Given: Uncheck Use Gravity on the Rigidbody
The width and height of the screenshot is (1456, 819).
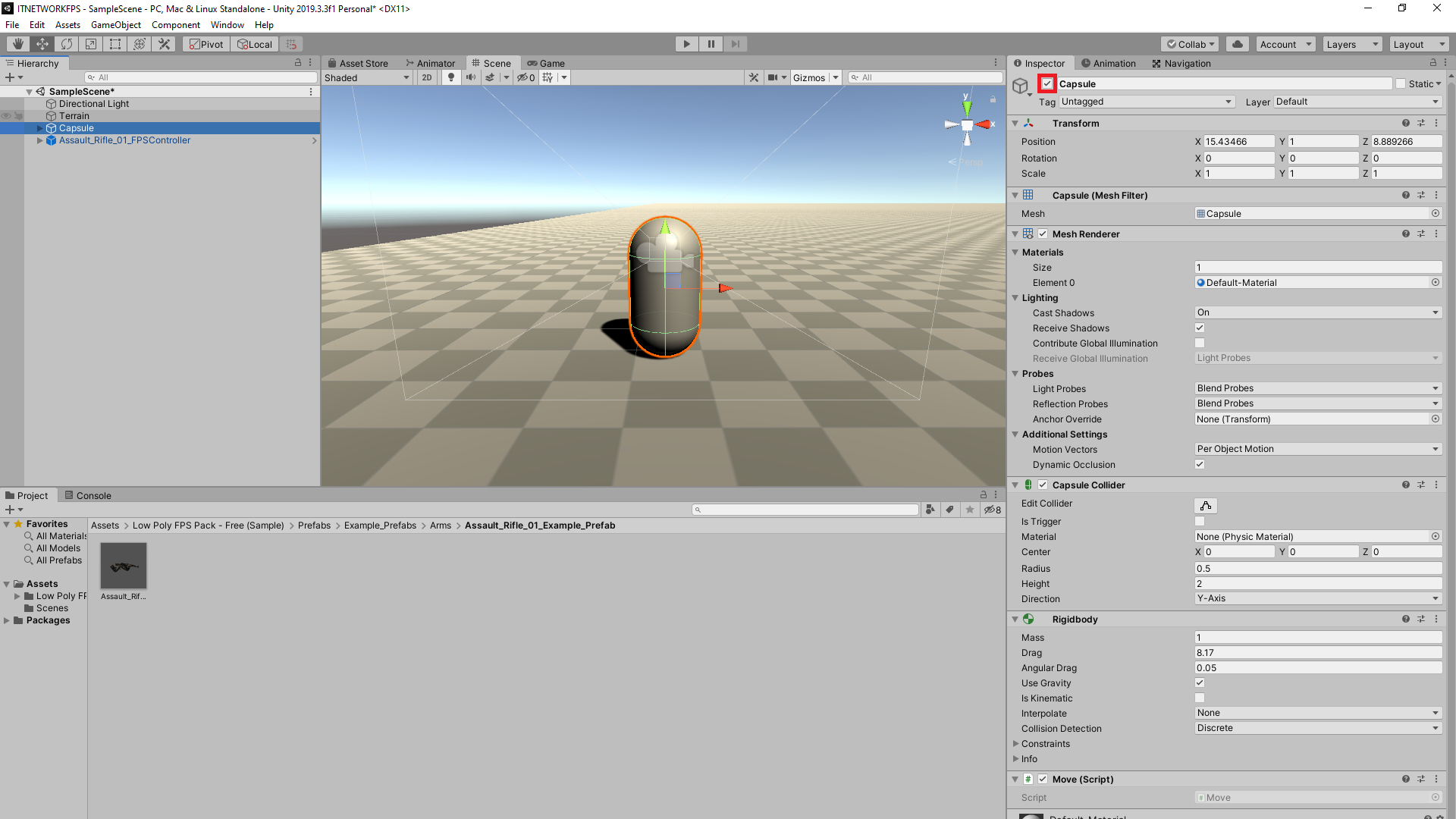Looking at the screenshot, I should coord(1200,682).
